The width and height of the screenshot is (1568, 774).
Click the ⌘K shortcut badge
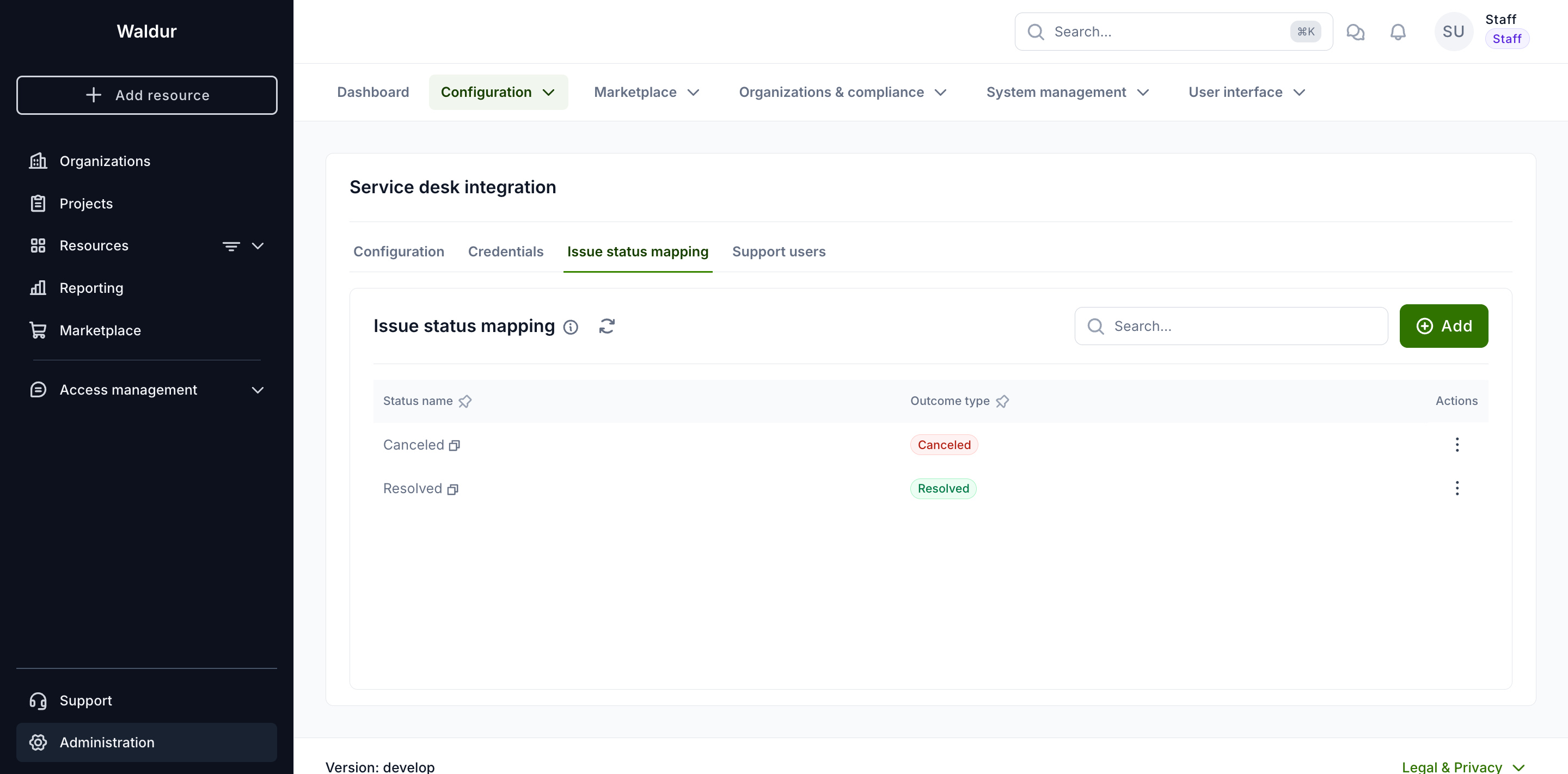coord(1306,32)
